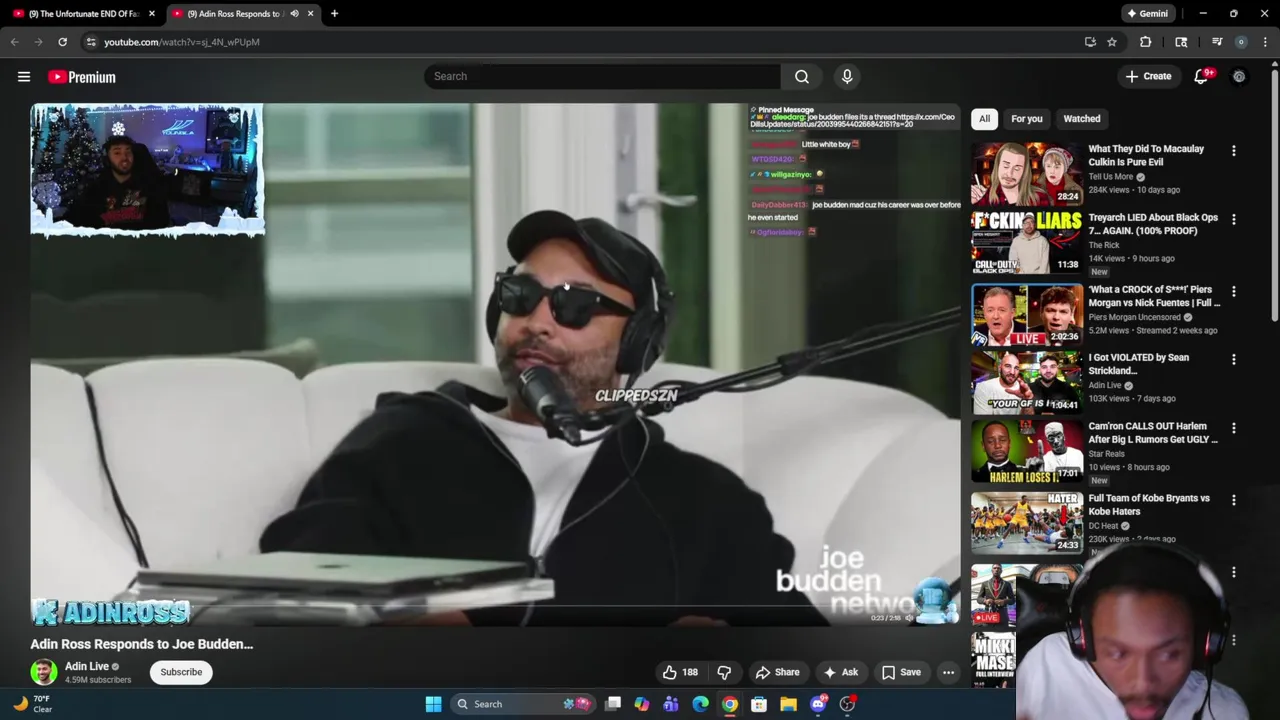Open options for Treyarch LIED video
Viewport: 1280px width, 720px height.
click(x=1233, y=219)
